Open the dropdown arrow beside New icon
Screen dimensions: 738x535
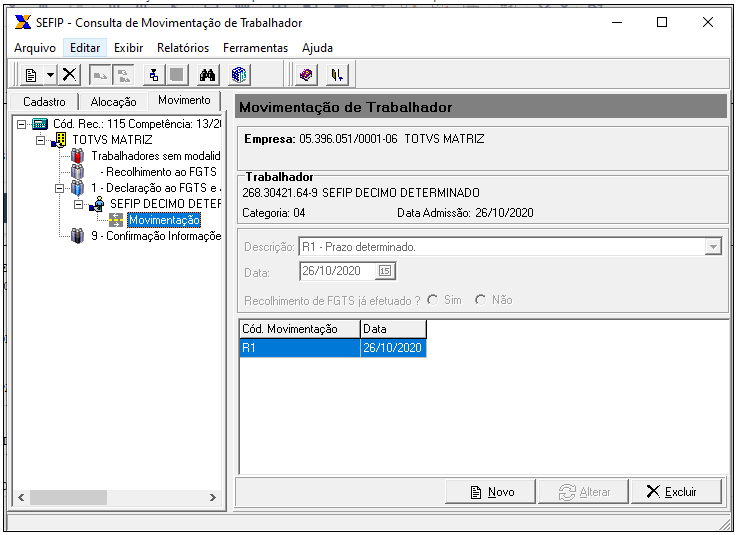(50, 75)
